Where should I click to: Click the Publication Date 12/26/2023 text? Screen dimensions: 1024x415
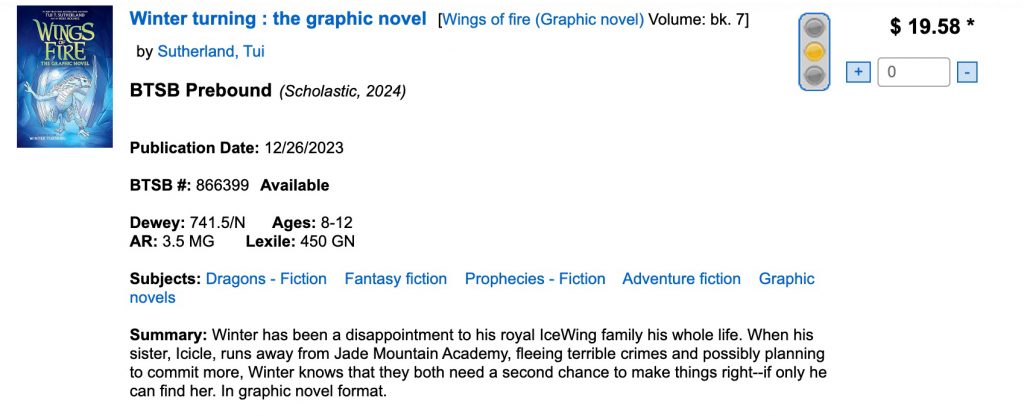pos(303,148)
